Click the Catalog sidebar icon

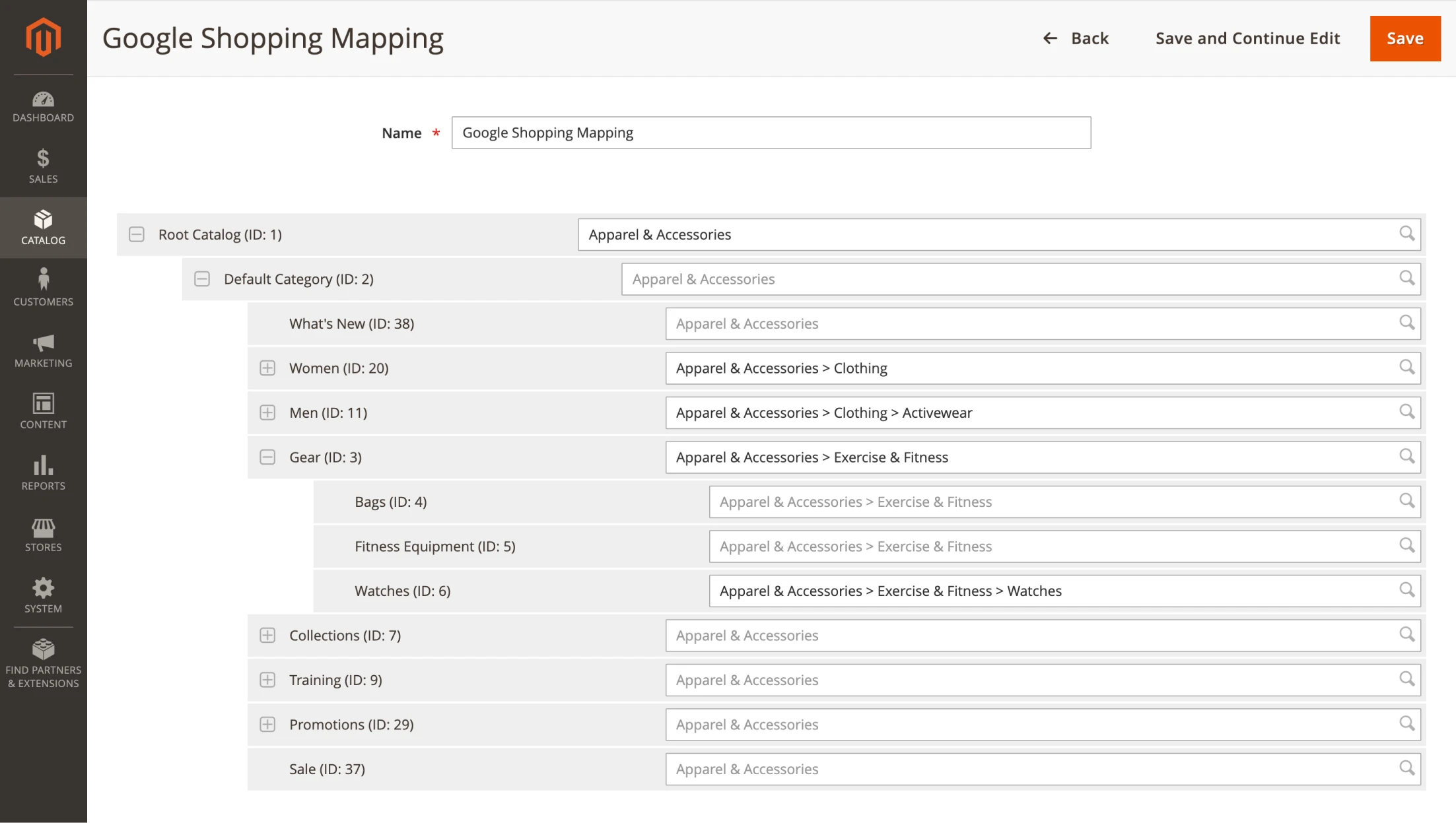click(43, 227)
